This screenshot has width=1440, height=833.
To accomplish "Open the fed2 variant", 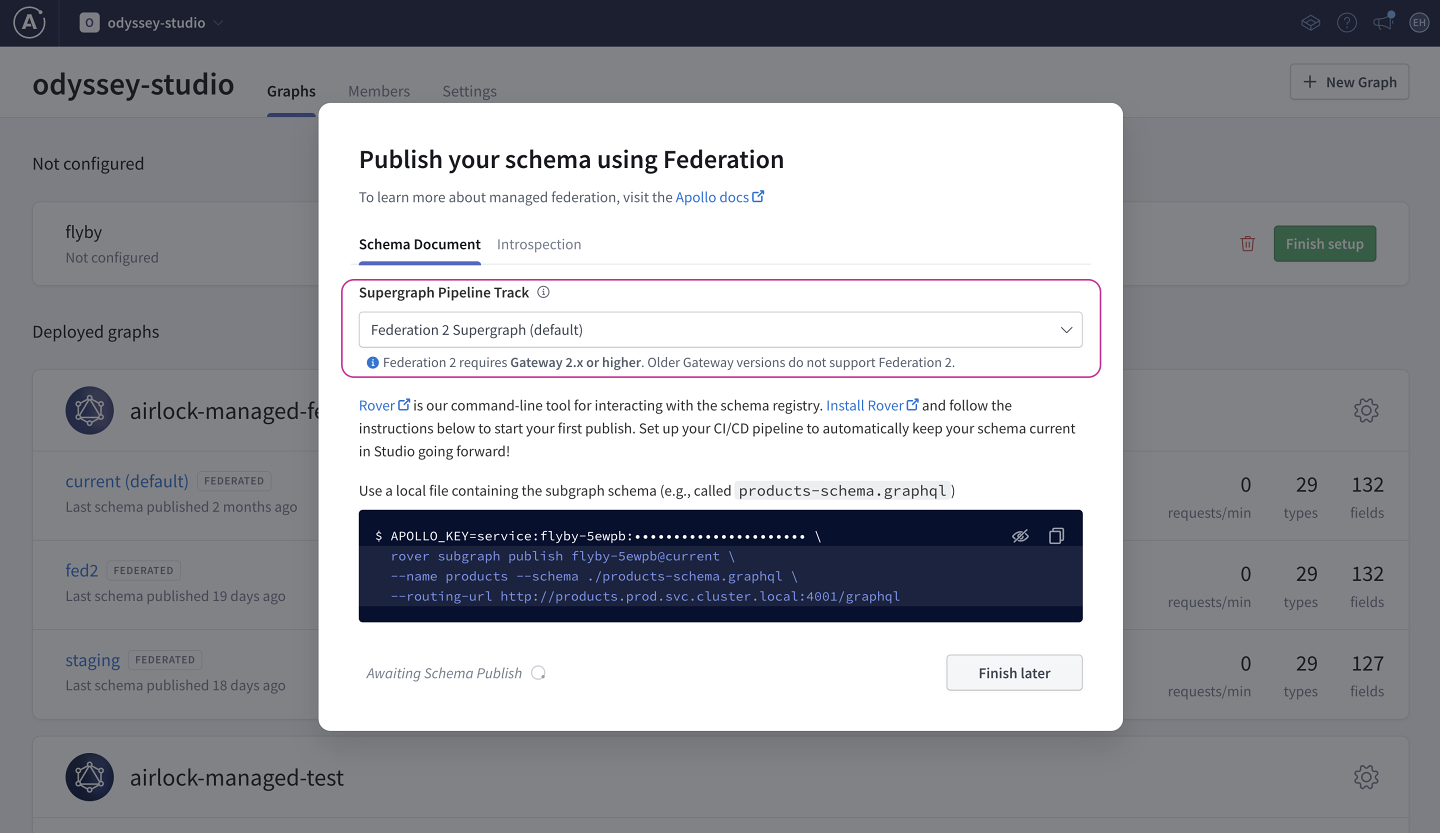I will click(x=82, y=570).
